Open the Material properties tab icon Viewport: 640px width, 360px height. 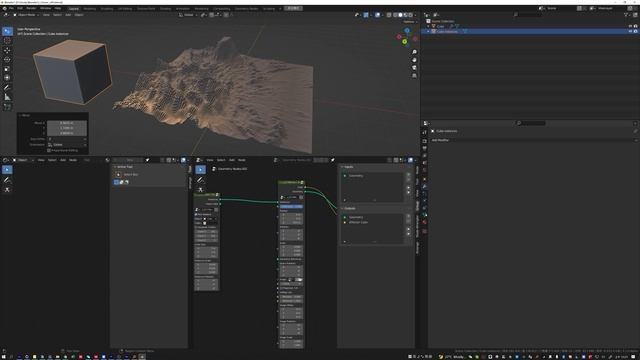[424, 222]
